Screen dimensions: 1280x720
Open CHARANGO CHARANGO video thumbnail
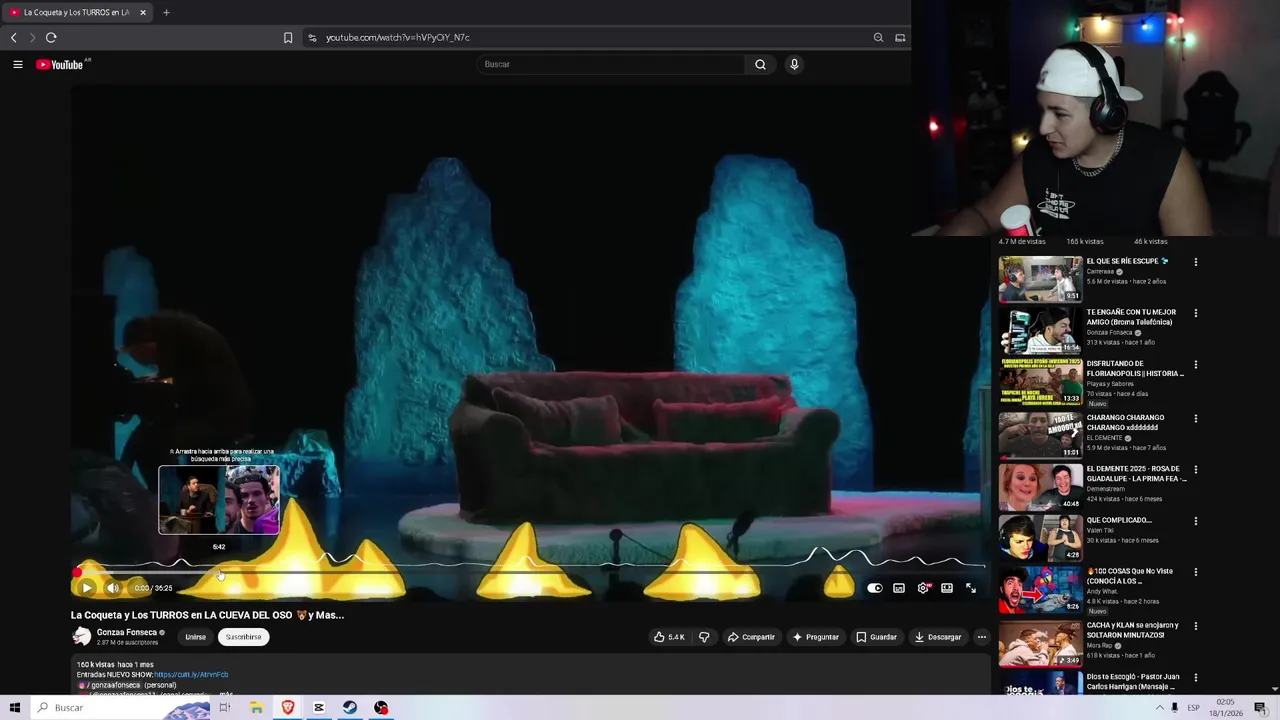(x=1040, y=434)
